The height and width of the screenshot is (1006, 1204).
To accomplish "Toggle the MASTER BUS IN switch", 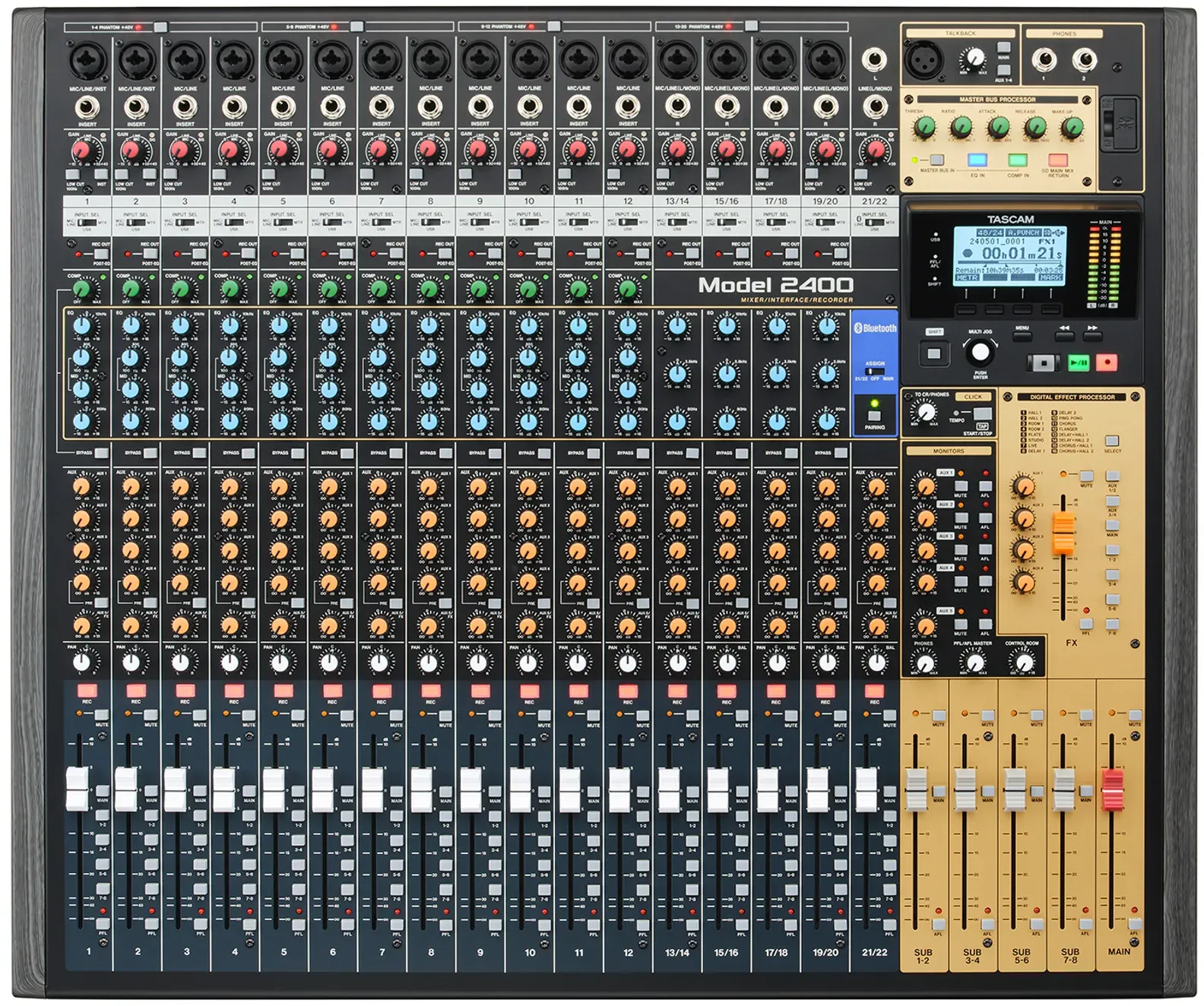I will 936,160.
